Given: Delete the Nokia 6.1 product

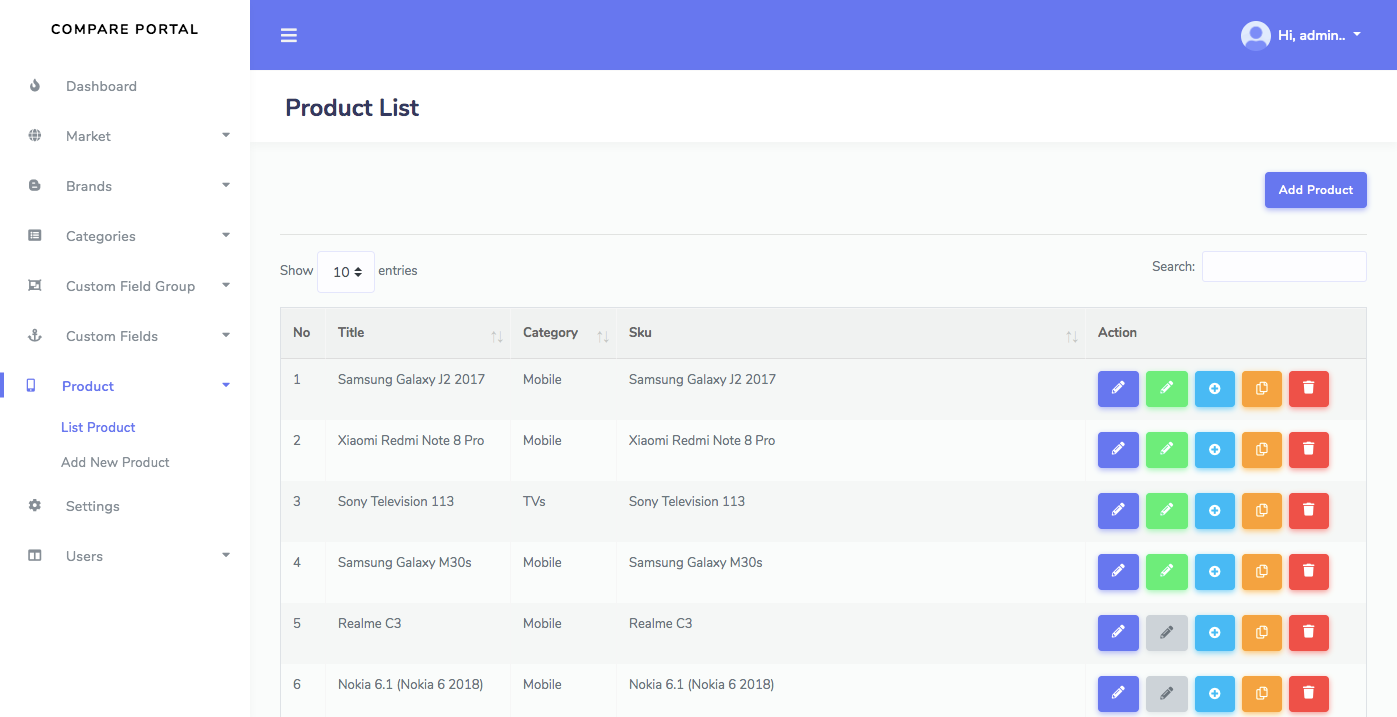Looking at the screenshot, I should (1309, 694).
